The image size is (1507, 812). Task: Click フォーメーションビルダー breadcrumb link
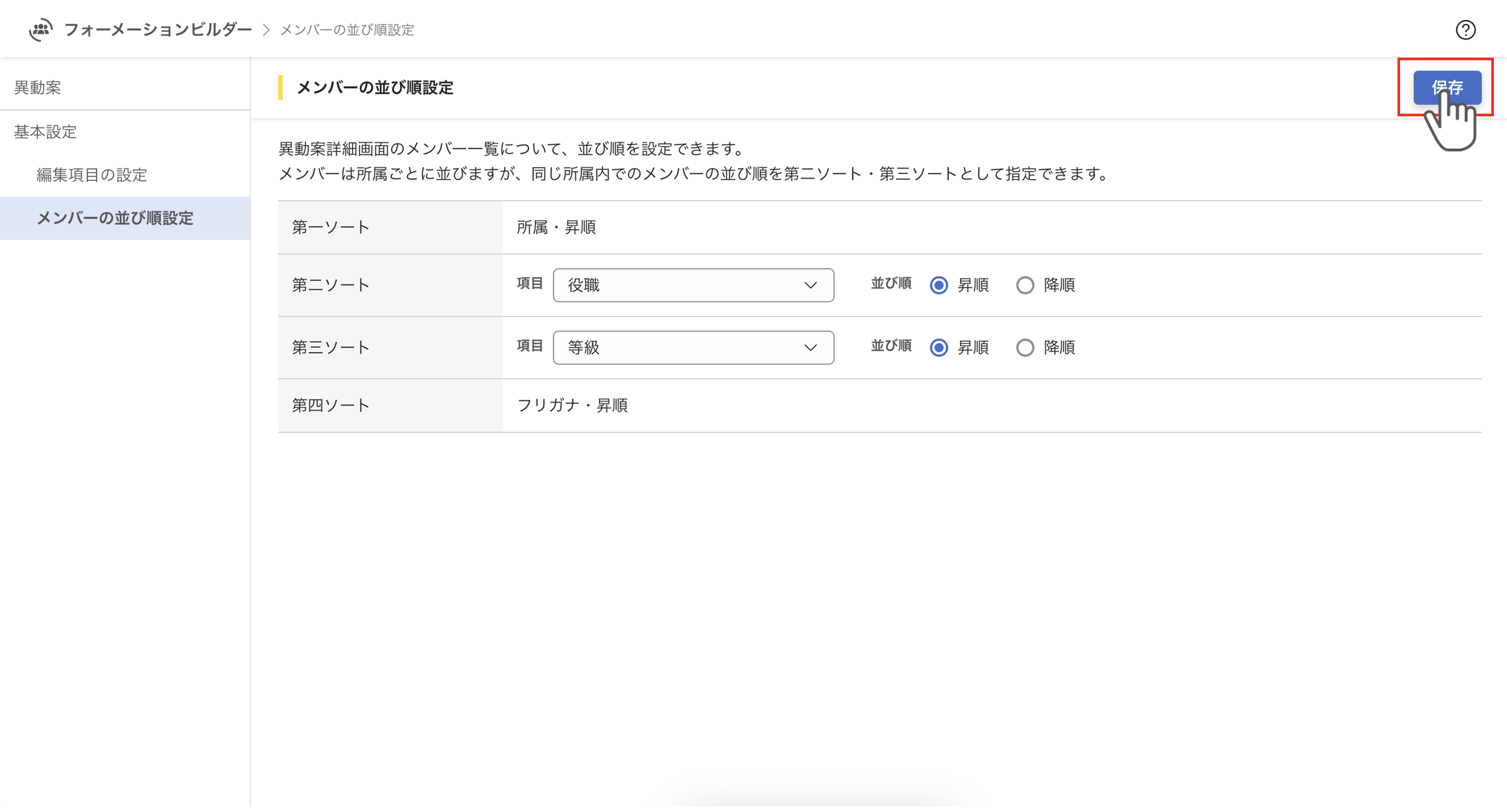point(158,30)
